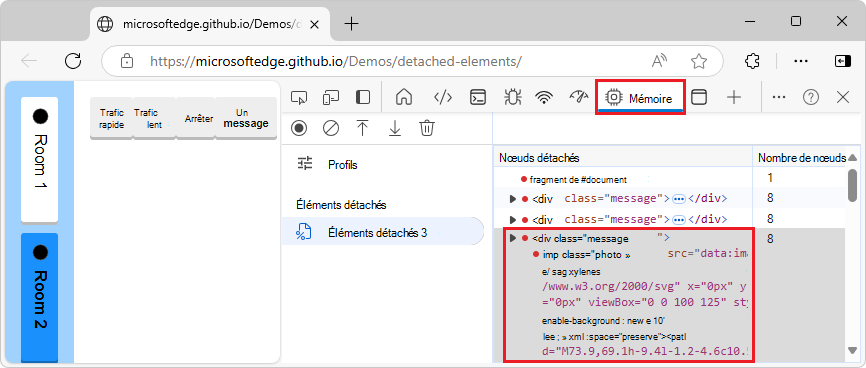Viewport: 866px width, 368px height.
Task: Click the Inspect element tool icon
Action: 299,98
